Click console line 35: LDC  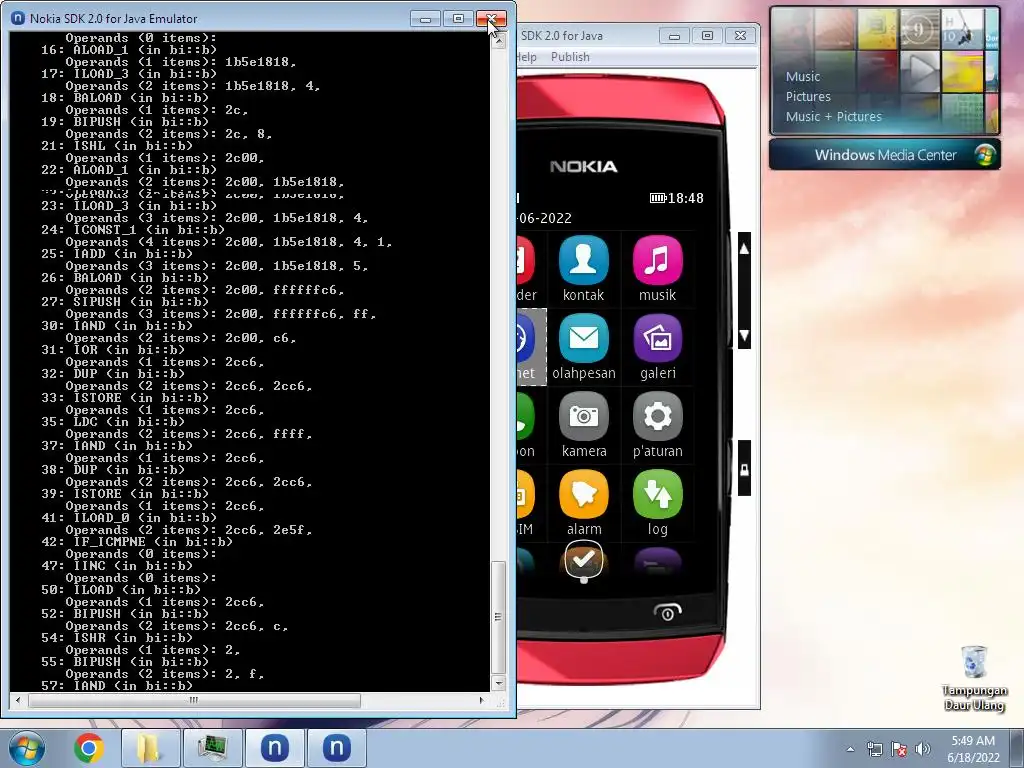(112, 422)
